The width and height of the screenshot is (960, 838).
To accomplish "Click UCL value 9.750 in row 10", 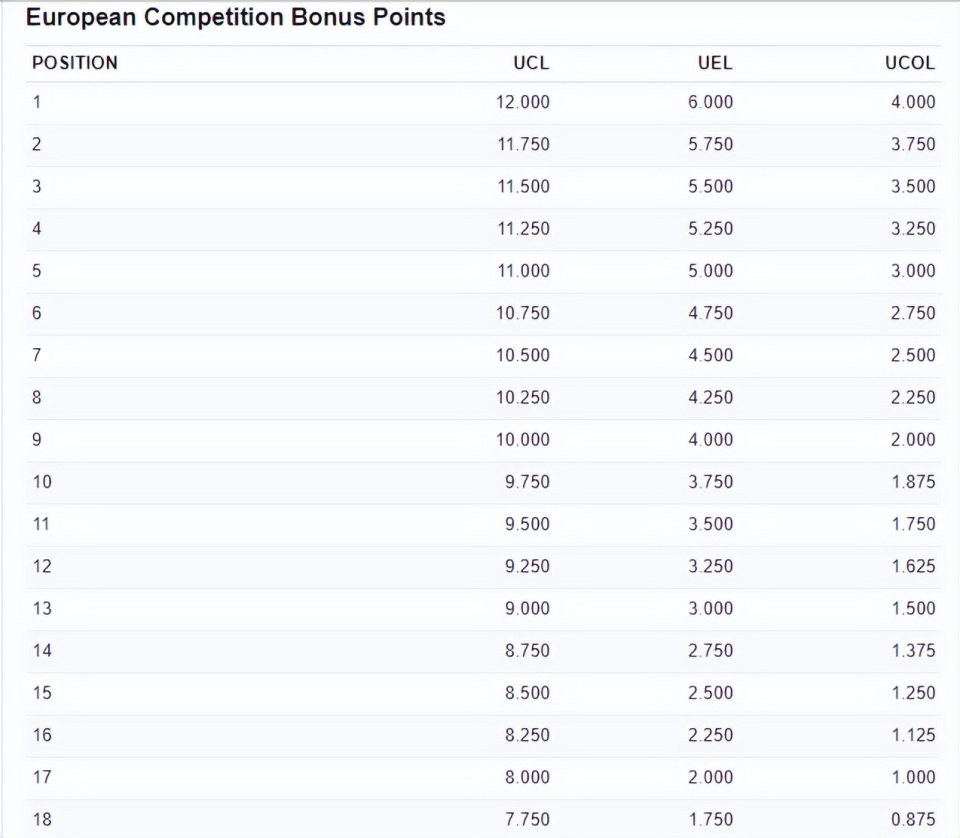I will tap(527, 482).
